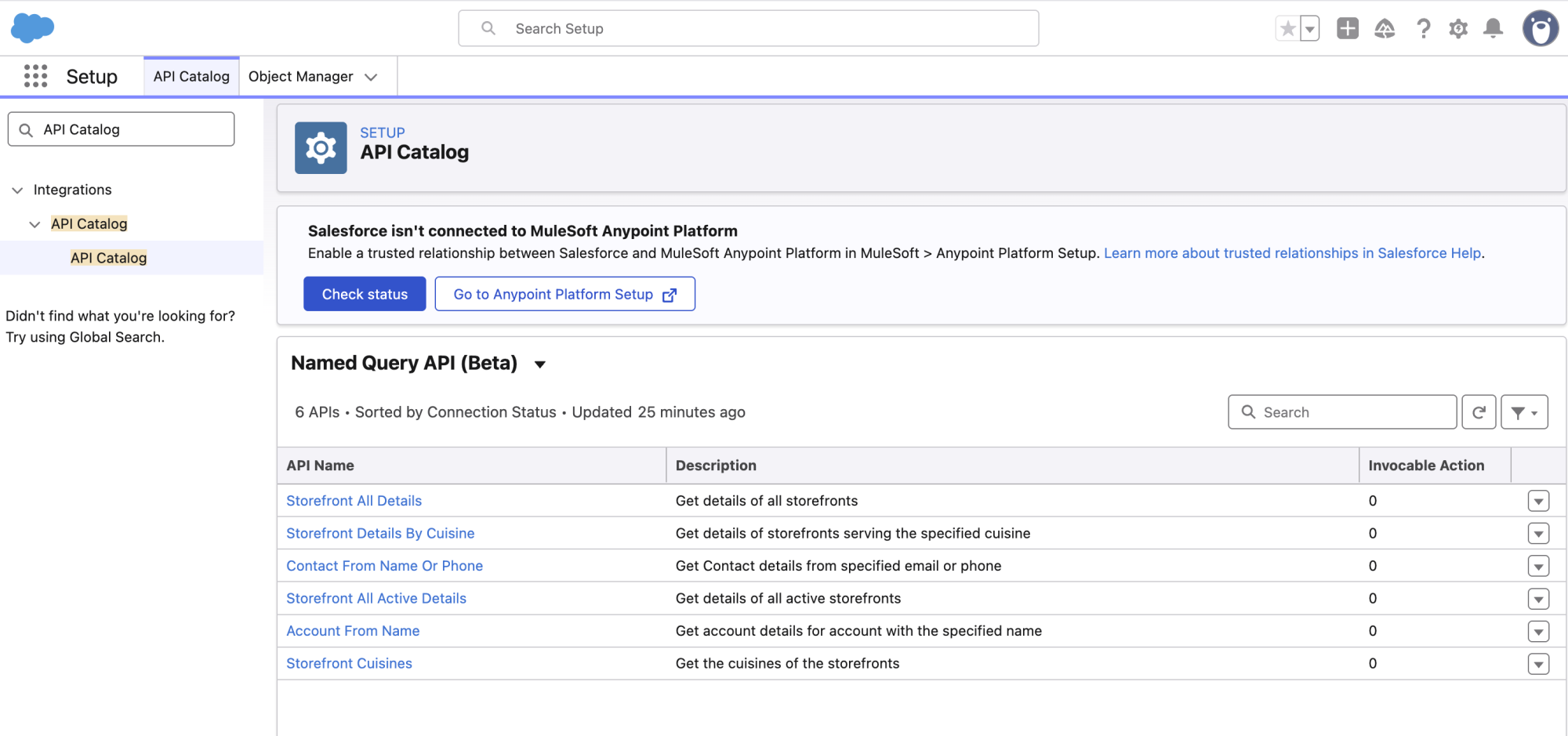
Task: Open the Notifications bell
Action: tap(1493, 29)
